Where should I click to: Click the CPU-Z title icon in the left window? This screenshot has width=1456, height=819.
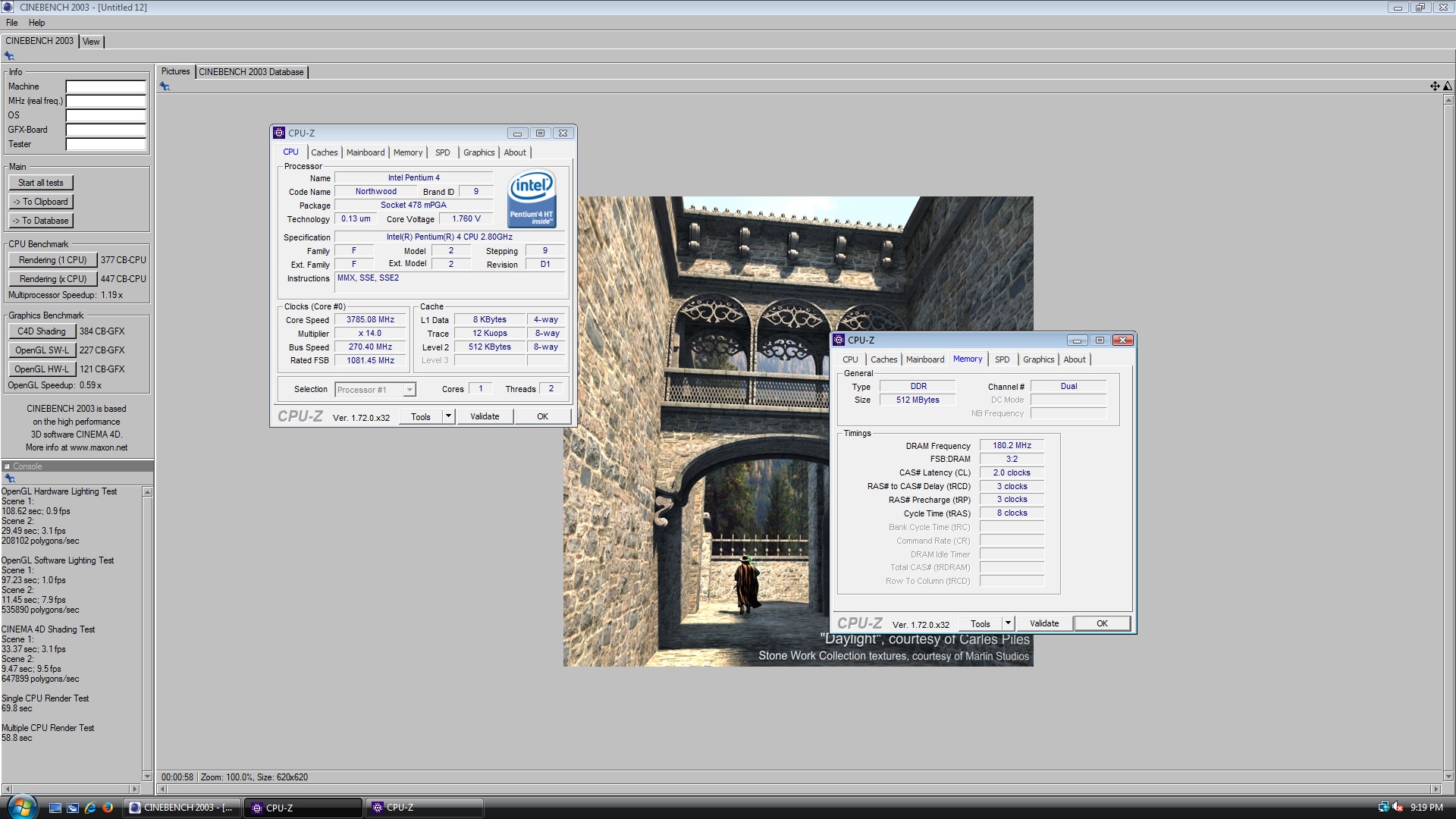point(279,133)
